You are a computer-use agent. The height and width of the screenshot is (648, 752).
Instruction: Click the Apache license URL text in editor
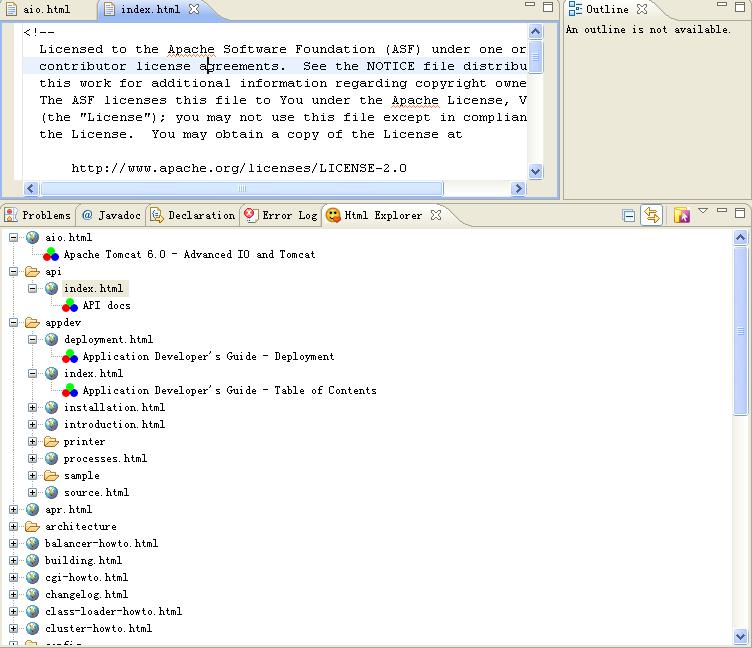[239, 168]
